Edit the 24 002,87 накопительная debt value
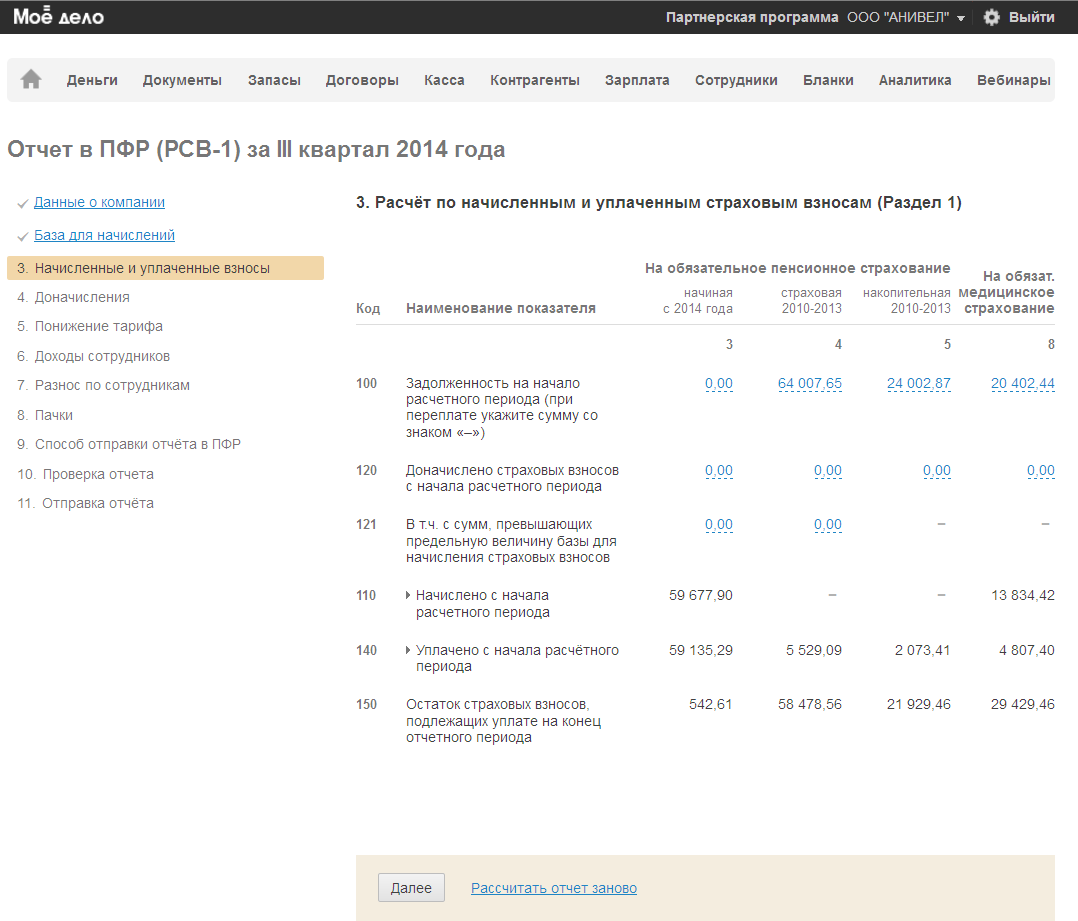Image resolution: width=1078 pixels, height=921 pixels. coord(918,383)
